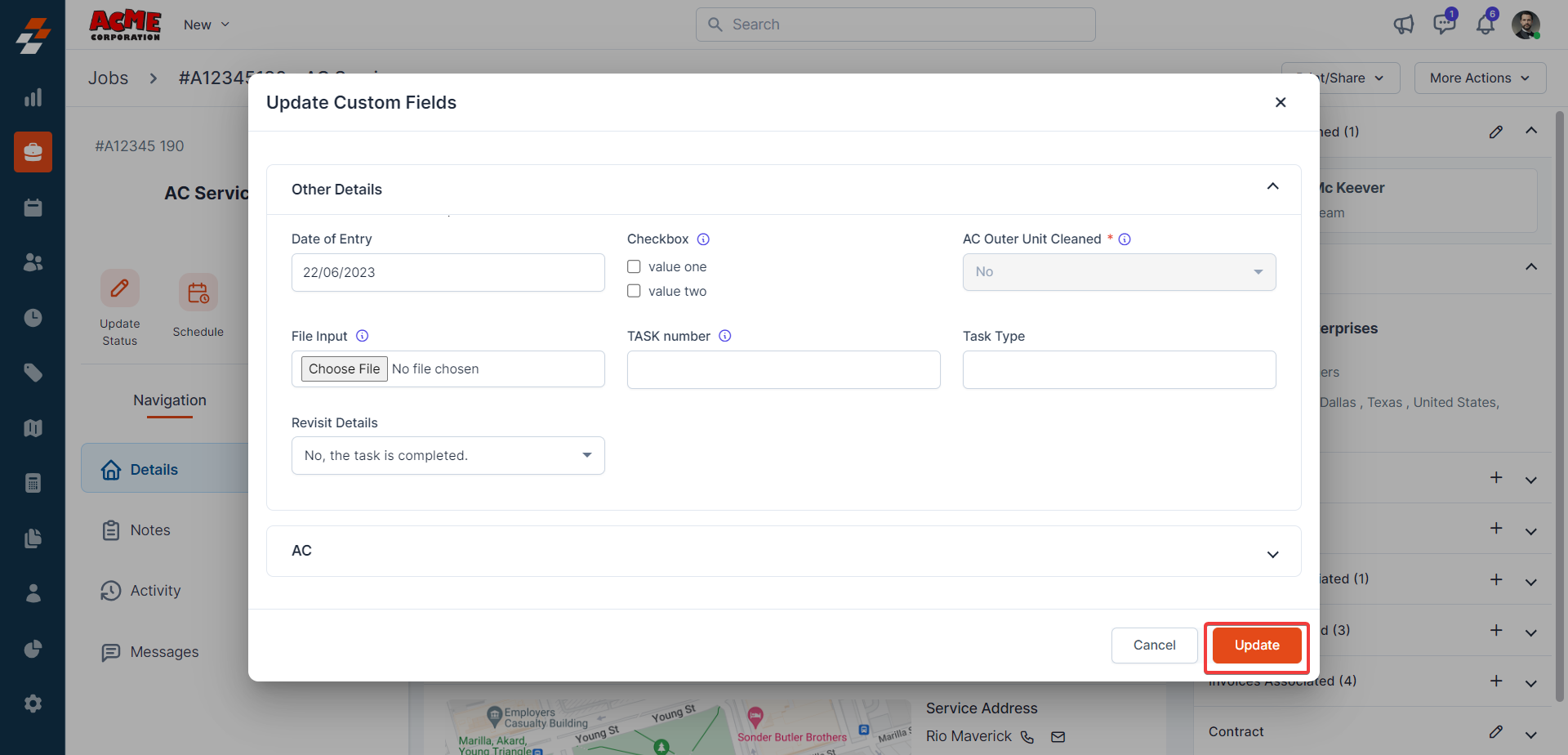The image size is (1568, 755).
Task: Open the calendar icon in left sidebar
Action: coord(33,208)
